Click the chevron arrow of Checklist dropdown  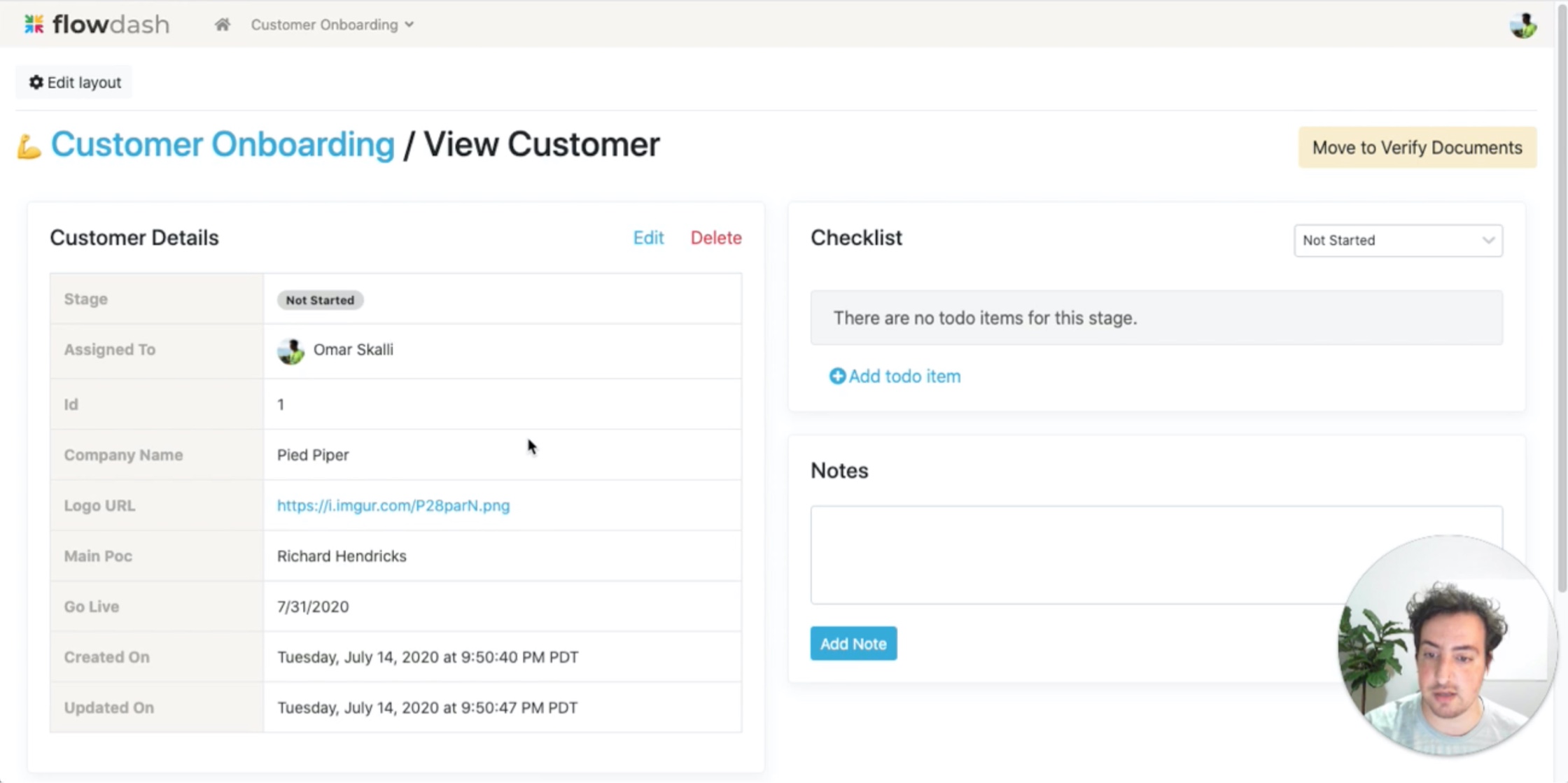tap(1488, 240)
